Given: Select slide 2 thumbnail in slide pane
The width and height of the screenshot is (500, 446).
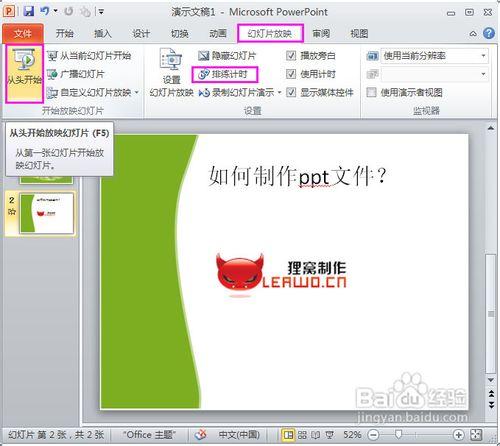Looking at the screenshot, I should pyautogui.click(x=47, y=213).
